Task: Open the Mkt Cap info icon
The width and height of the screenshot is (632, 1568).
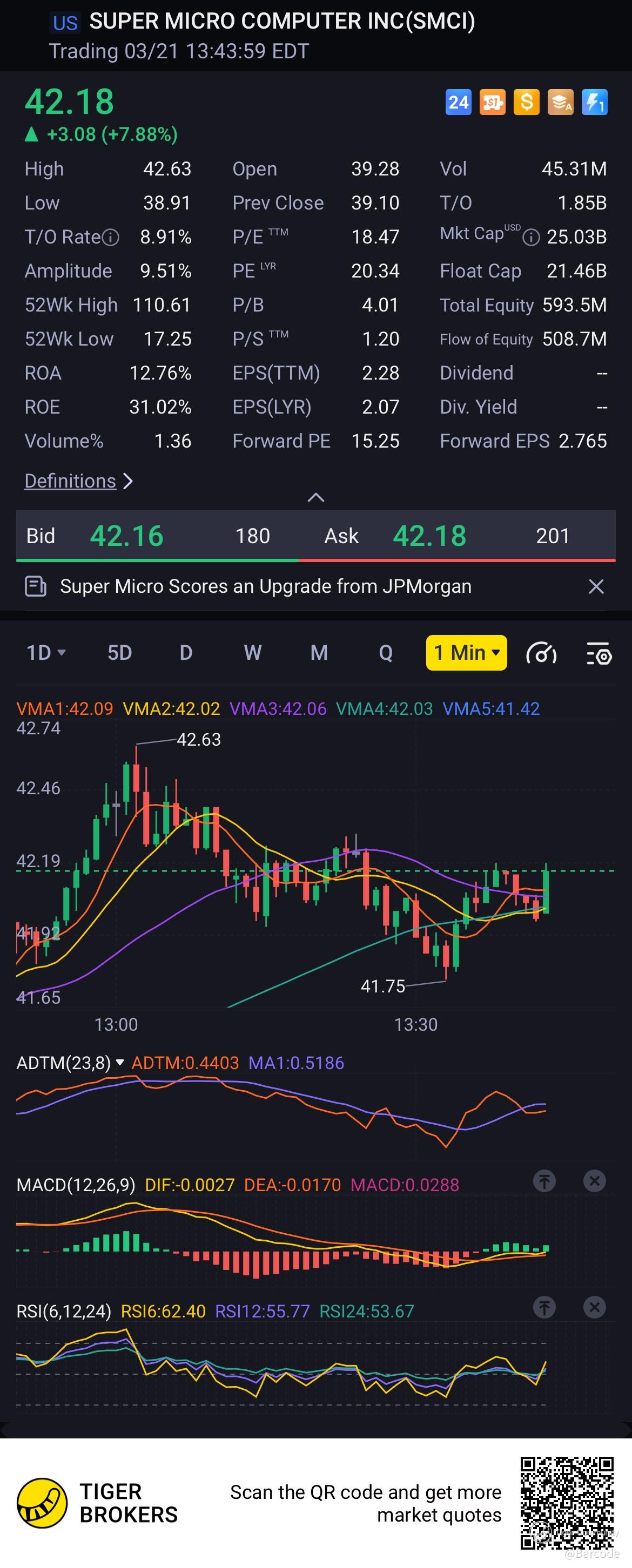Action: point(531,238)
